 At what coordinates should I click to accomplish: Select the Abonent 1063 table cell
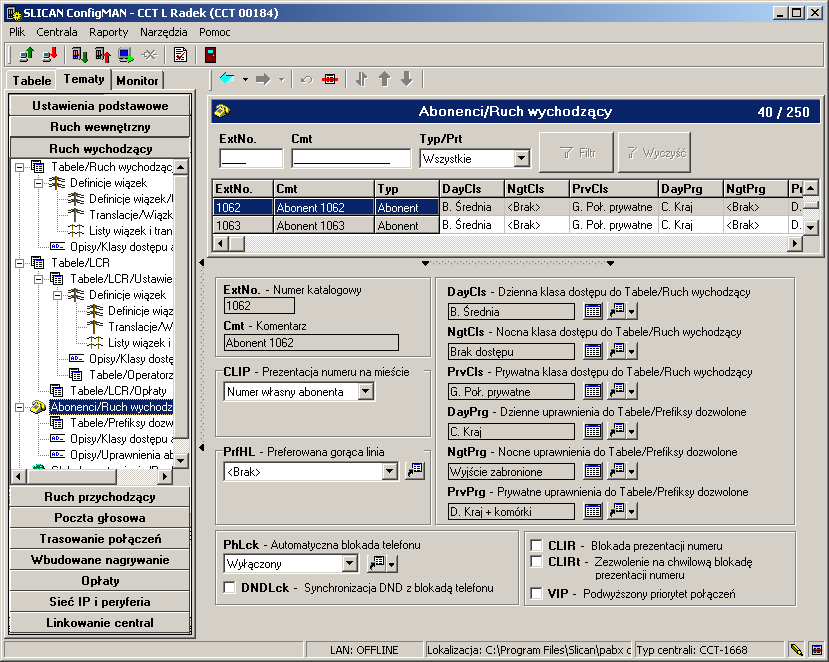(x=324, y=225)
